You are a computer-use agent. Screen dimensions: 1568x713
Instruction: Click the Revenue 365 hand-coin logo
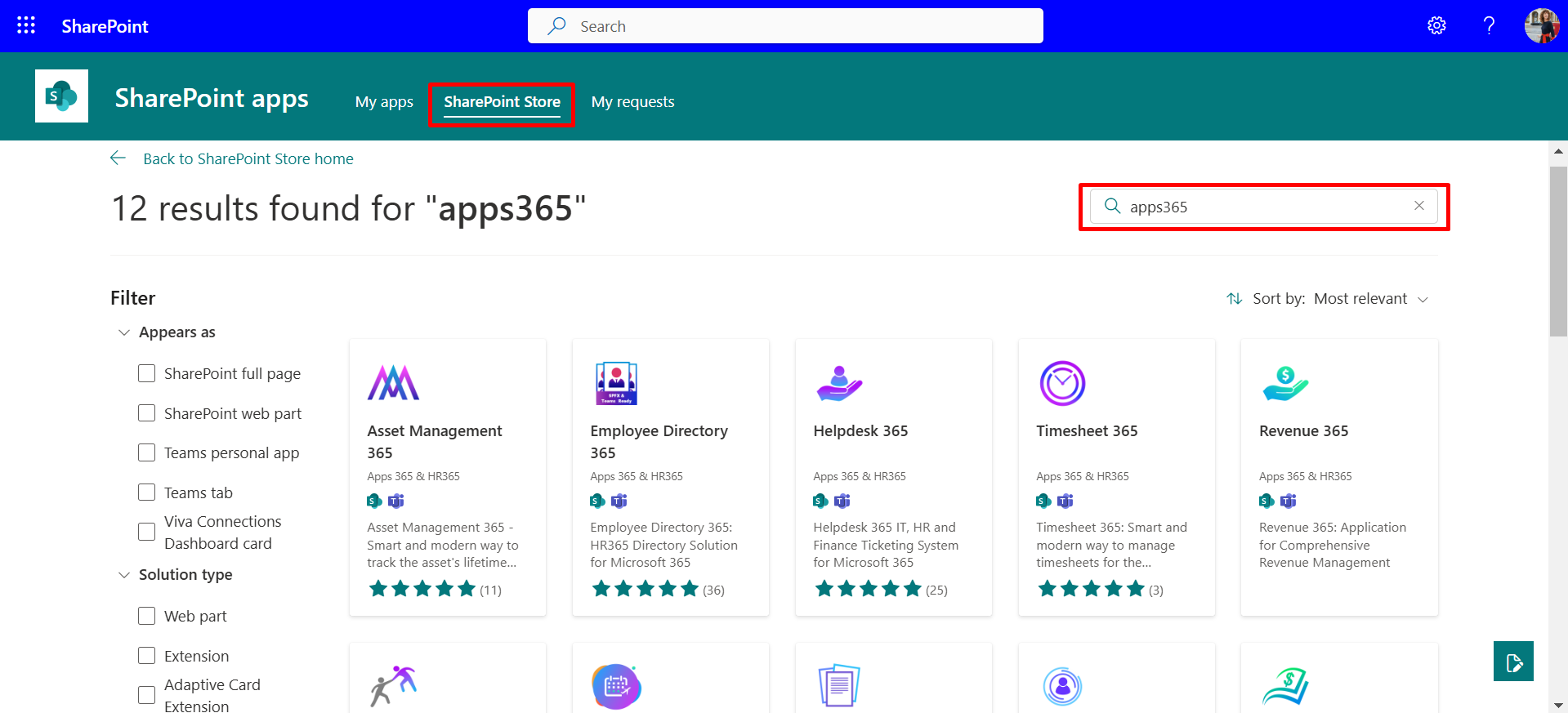pos(1285,383)
